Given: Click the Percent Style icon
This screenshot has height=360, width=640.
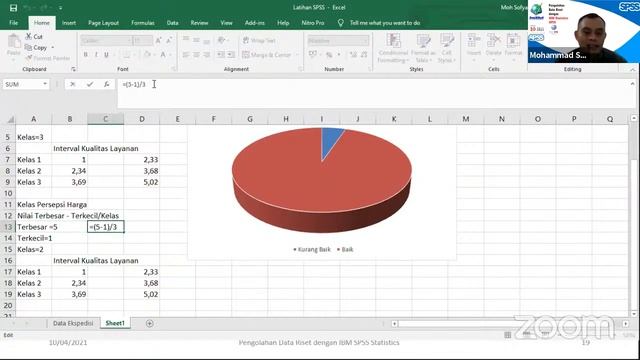Looking at the screenshot, I should [329, 55].
